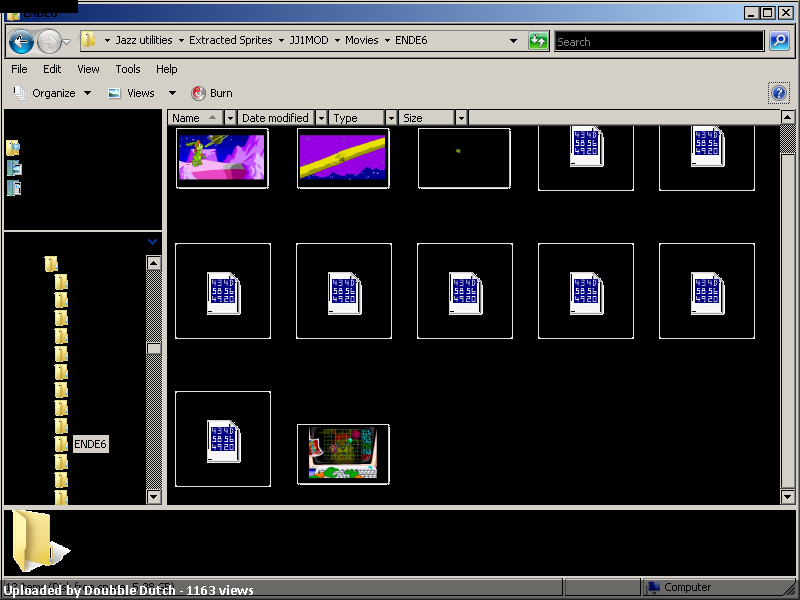Open the purple scene with yellow beam thumbnail
This screenshot has height=600, width=800.
(x=343, y=158)
